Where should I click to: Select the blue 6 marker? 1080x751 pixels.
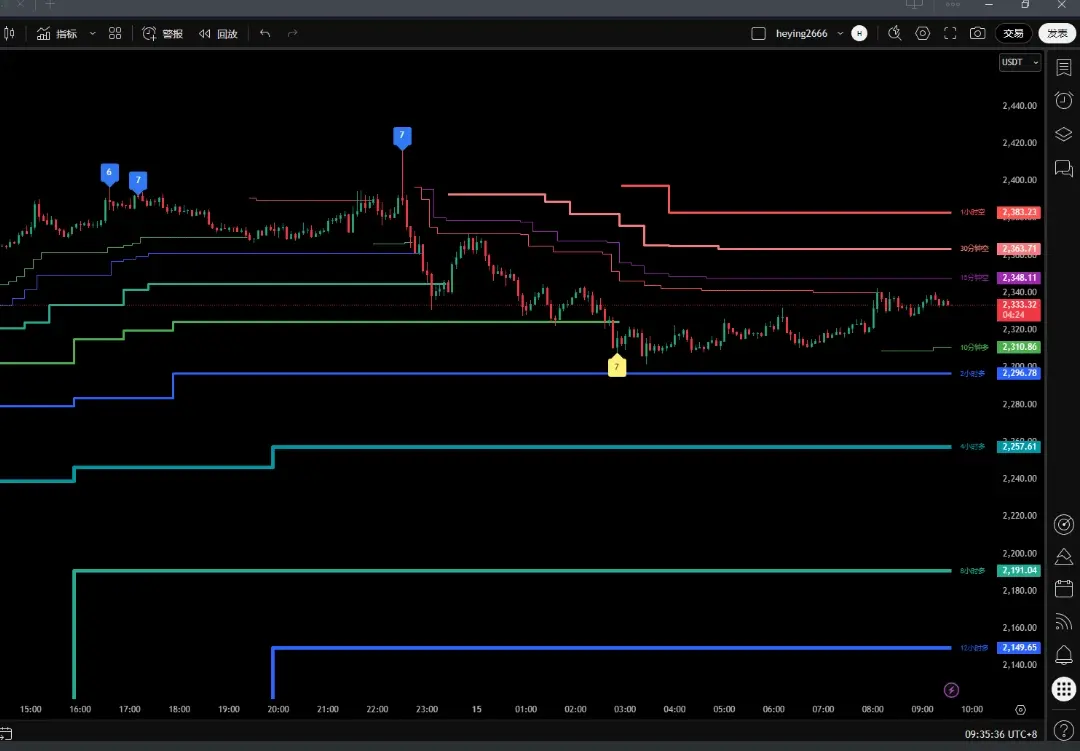point(109,174)
